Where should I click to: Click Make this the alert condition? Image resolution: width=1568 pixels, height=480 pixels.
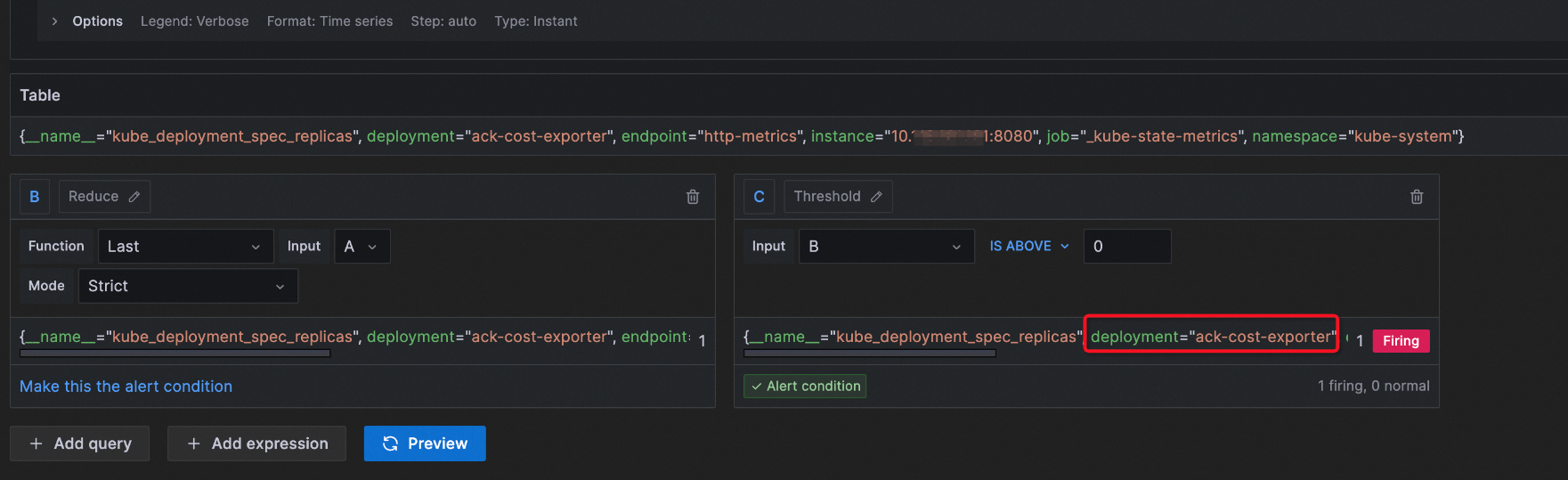click(126, 386)
